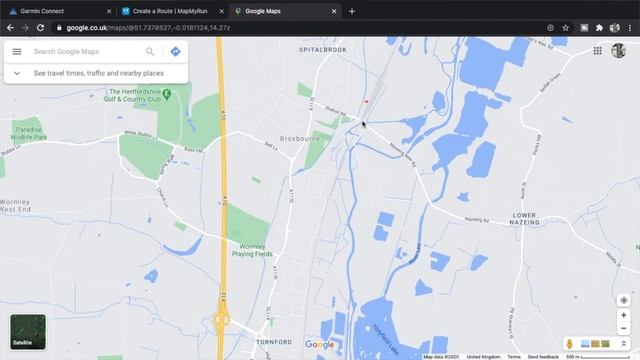This screenshot has height=360, width=640.
Task: Click the search magnifier icon
Action: 150,51
